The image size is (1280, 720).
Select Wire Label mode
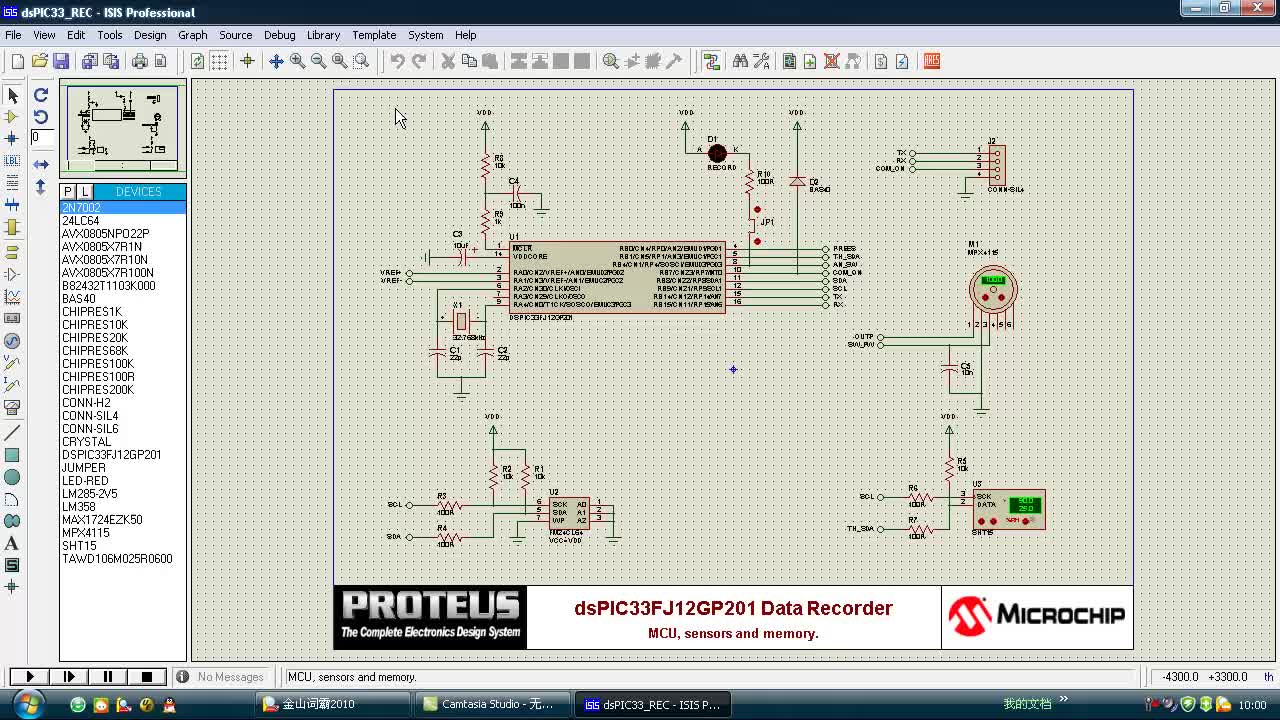tap(12, 161)
